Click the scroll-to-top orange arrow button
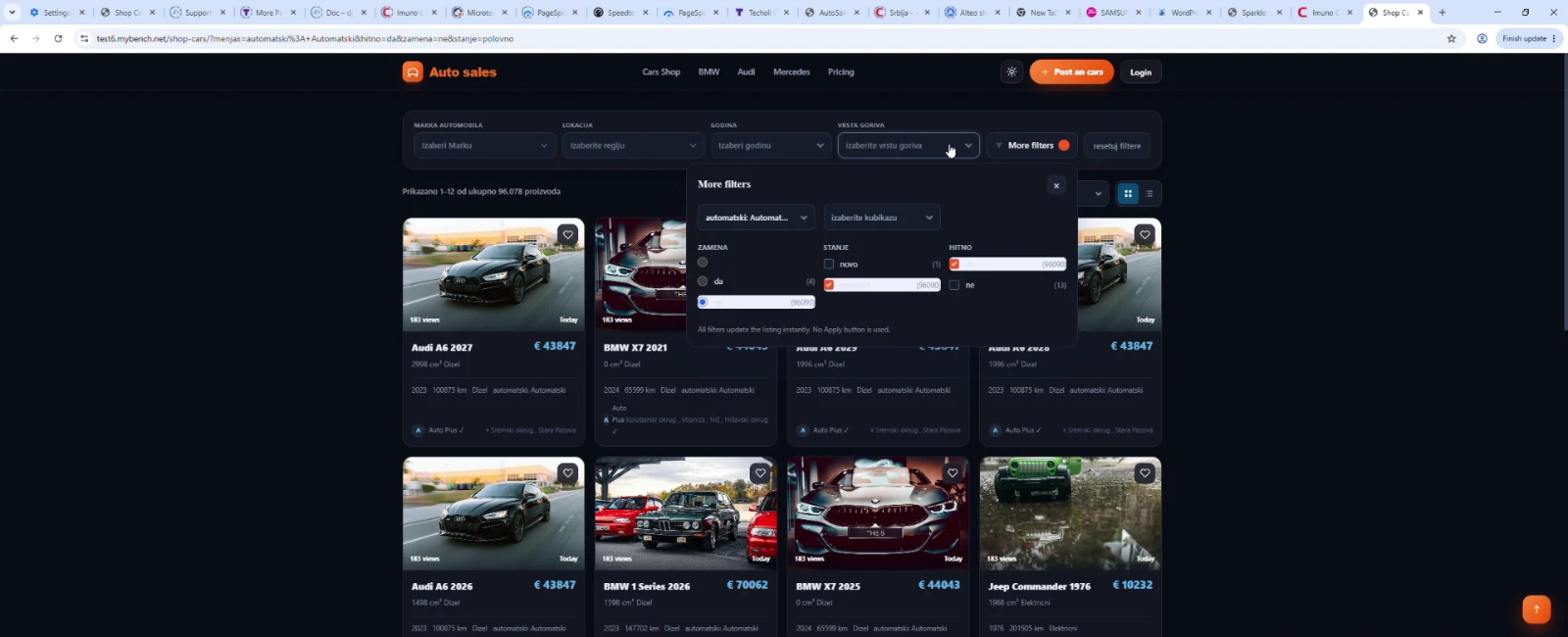Viewport: 1568px width, 637px height. pos(1536,609)
